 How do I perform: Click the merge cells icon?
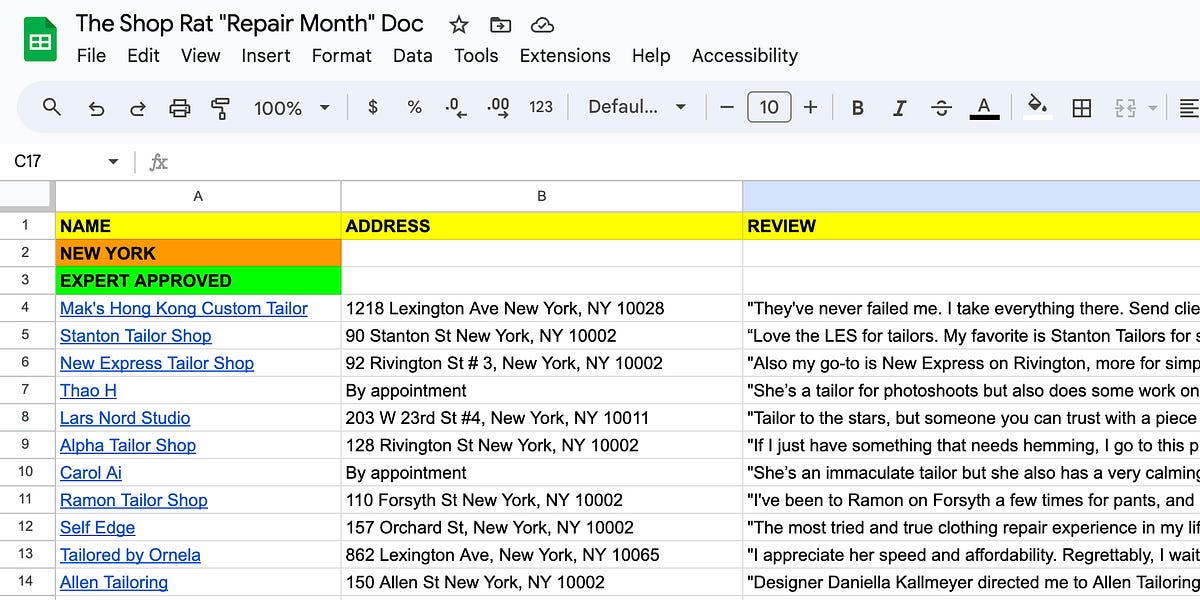[1125, 107]
